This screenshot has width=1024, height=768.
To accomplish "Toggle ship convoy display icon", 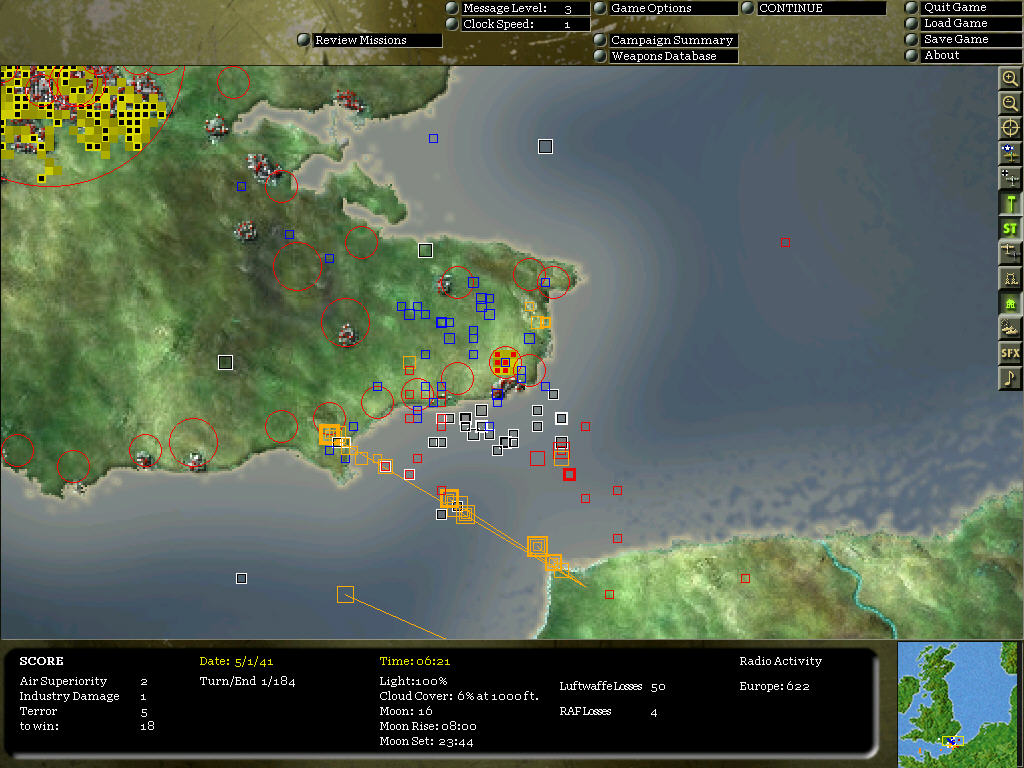I will pyautogui.click(x=1010, y=328).
